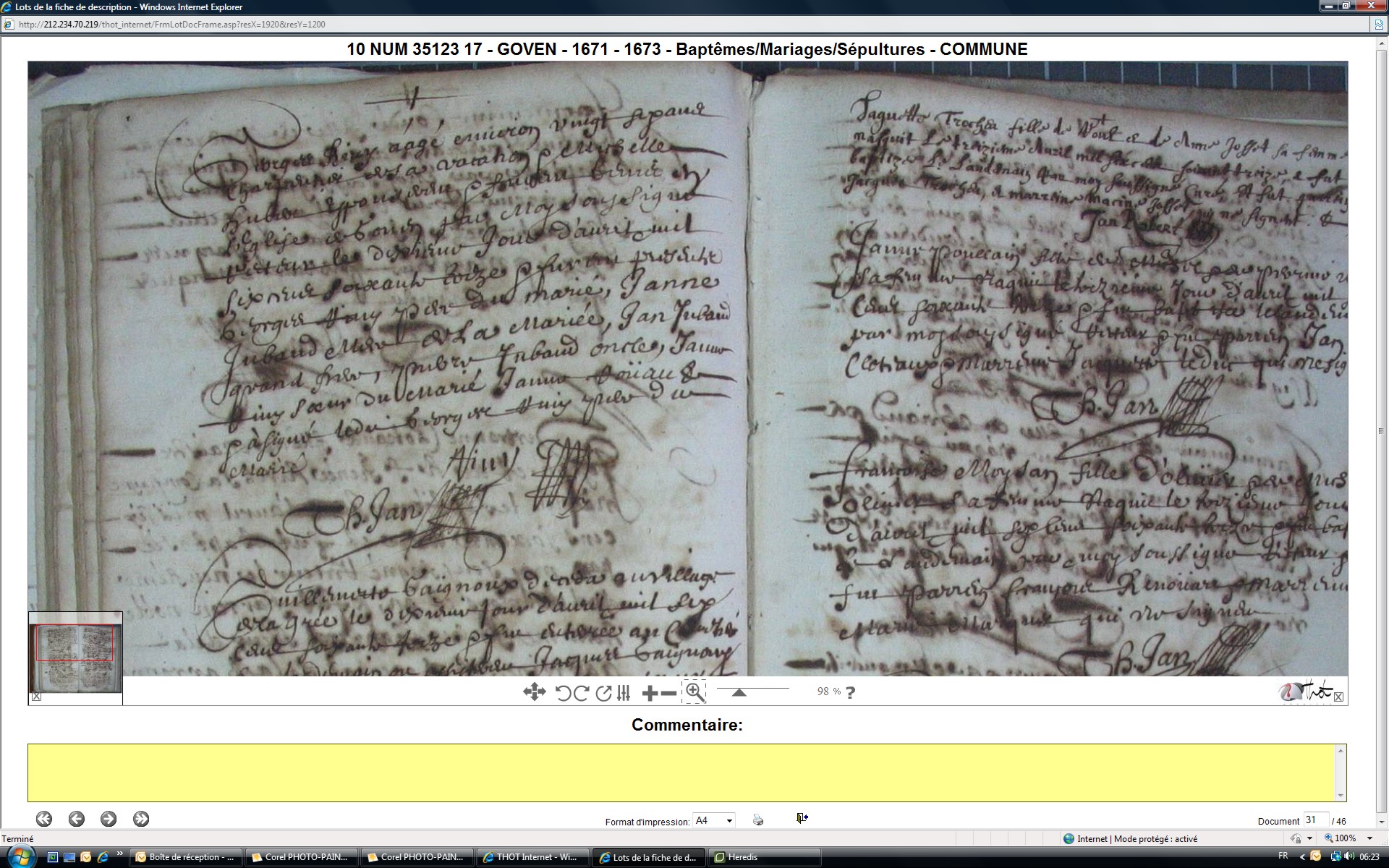Open viewer help question mark
Image resolution: width=1389 pixels, height=868 pixels.
click(x=851, y=692)
